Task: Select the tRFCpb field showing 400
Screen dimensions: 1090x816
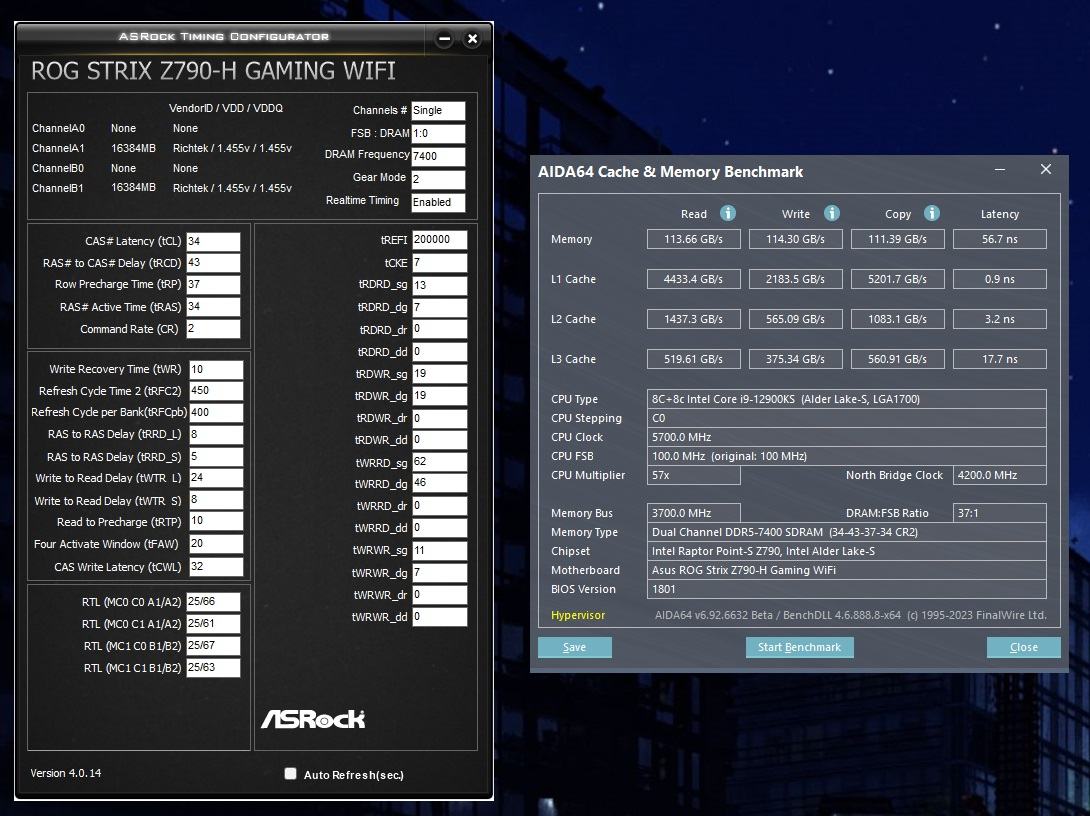Action: pos(216,412)
